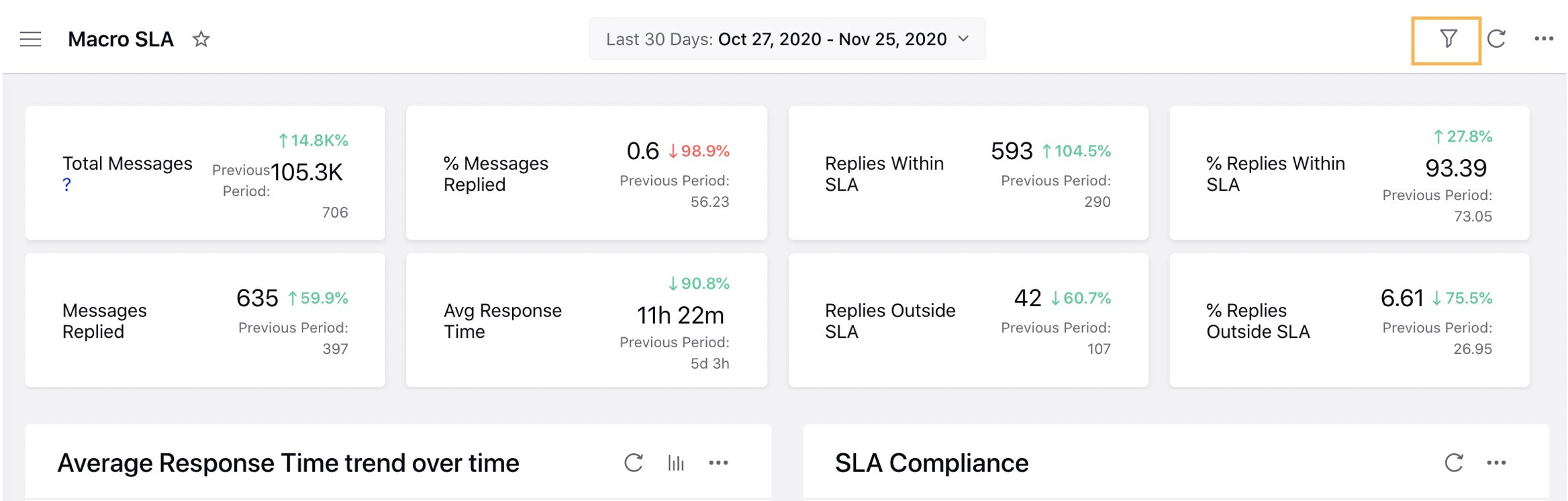Open more options for SLA Compliance widget
This screenshot has width=1568, height=501.
pos(1496,463)
